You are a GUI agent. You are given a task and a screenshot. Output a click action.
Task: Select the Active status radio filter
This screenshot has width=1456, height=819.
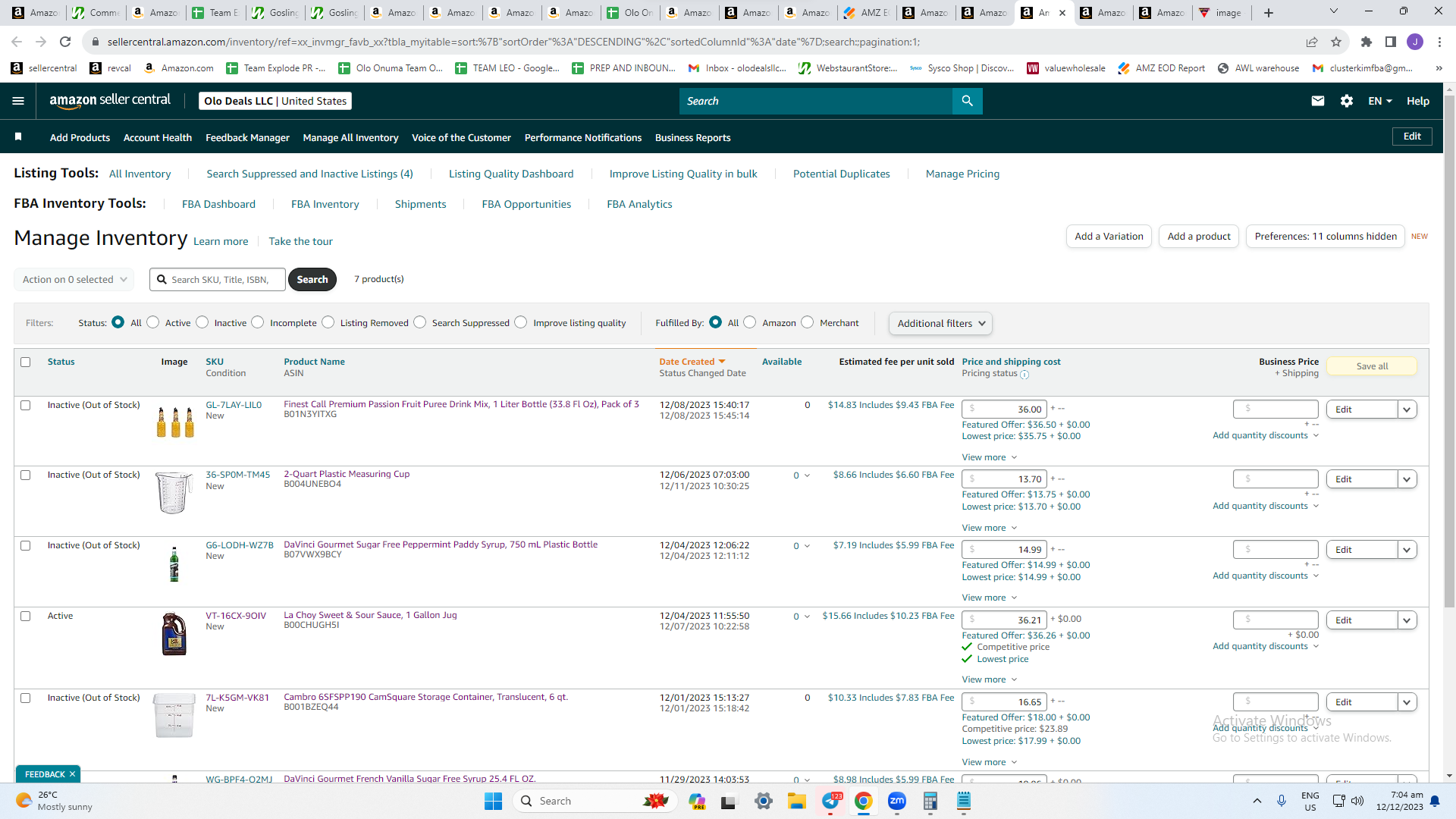pos(153,322)
